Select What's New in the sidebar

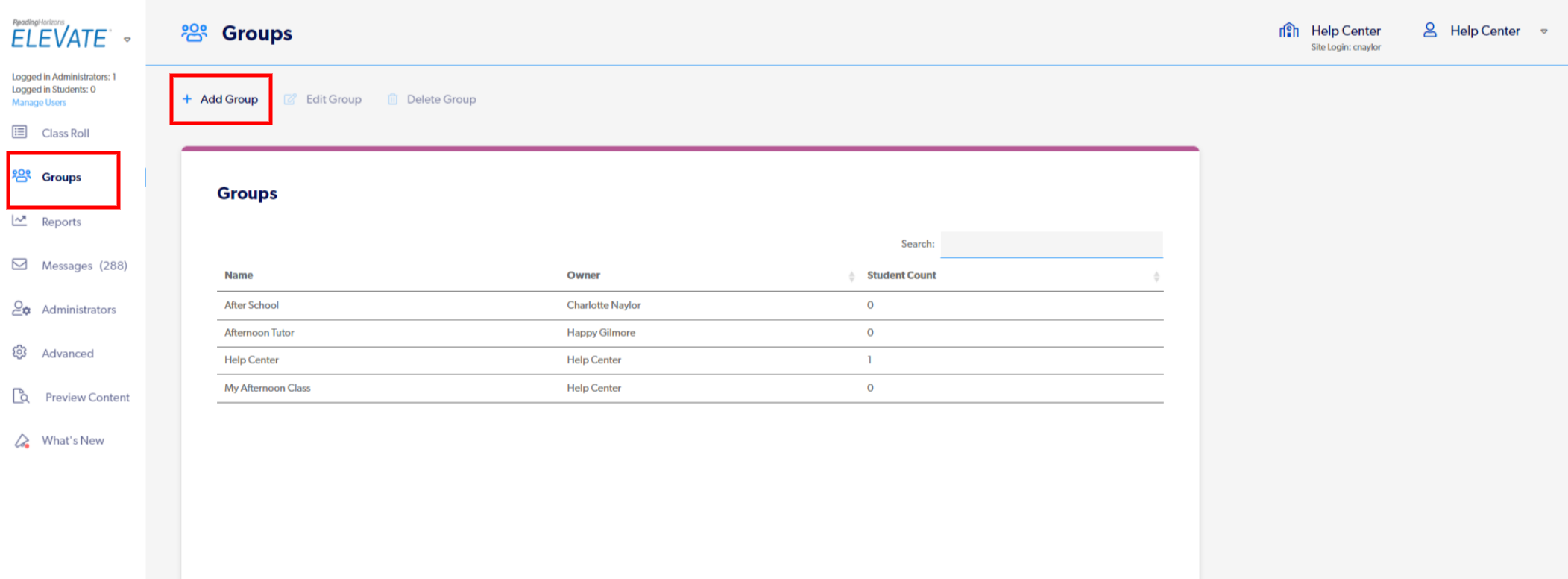click(x=73, y=440)
